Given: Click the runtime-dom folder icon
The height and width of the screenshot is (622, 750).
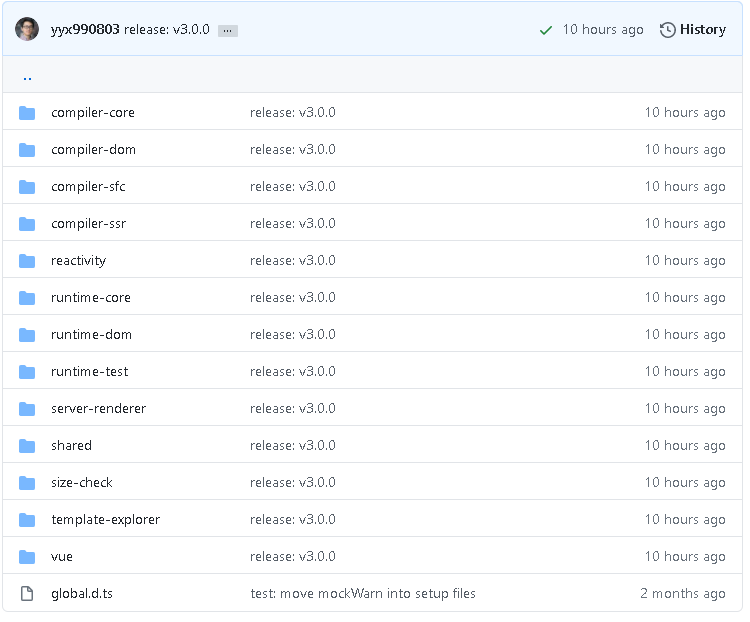Looking at the screenshot, I should pos(27,335).
